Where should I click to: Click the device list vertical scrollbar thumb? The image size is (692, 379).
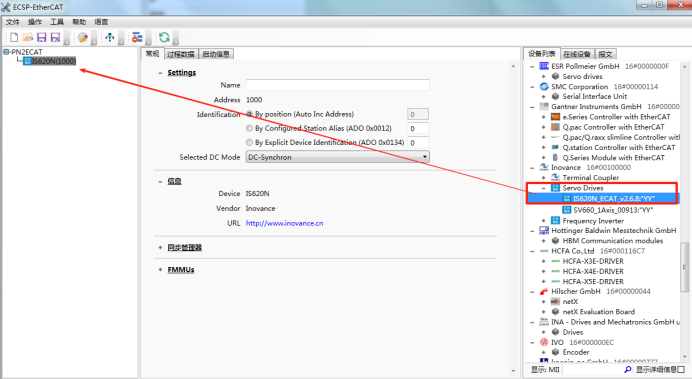(684, 266)
